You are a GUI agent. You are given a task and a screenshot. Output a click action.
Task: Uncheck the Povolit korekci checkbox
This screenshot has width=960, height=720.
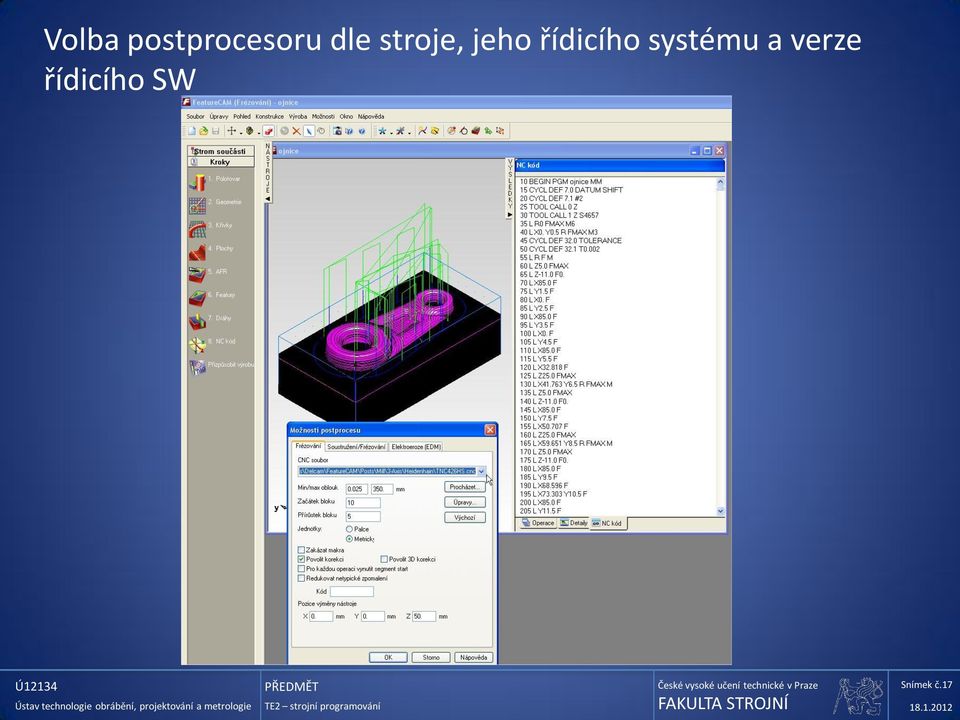301,560
